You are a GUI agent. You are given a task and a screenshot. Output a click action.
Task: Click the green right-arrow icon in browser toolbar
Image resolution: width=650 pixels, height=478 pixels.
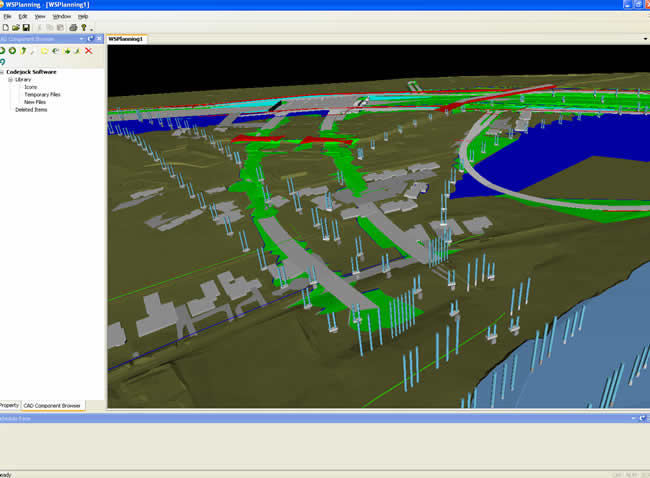click(67, 50)
